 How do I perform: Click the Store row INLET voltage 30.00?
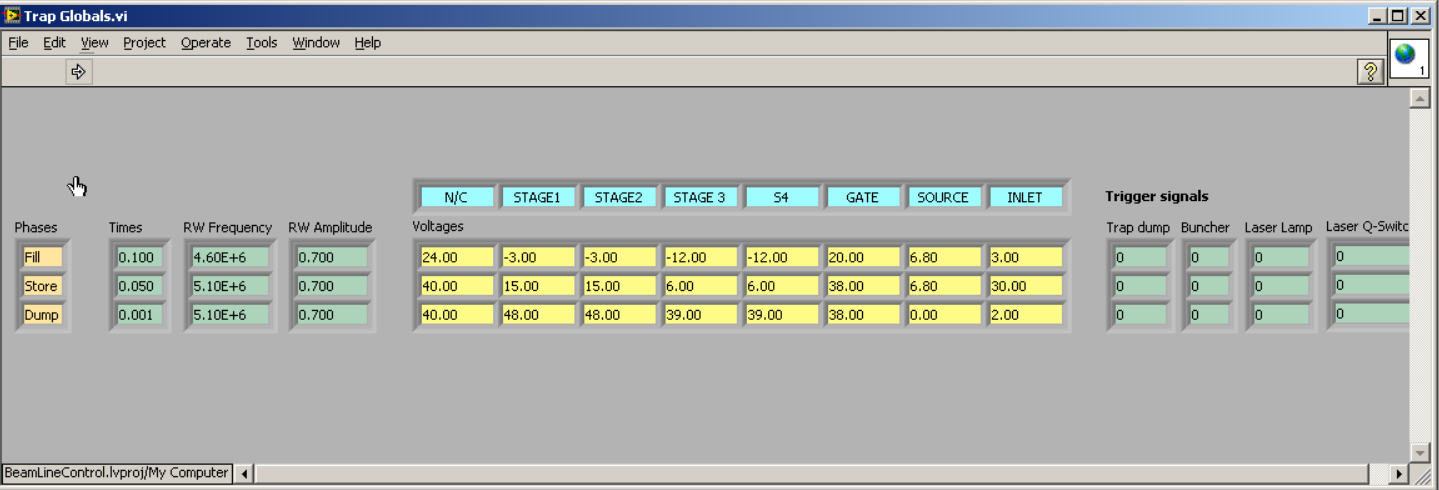coord(1026,286)
